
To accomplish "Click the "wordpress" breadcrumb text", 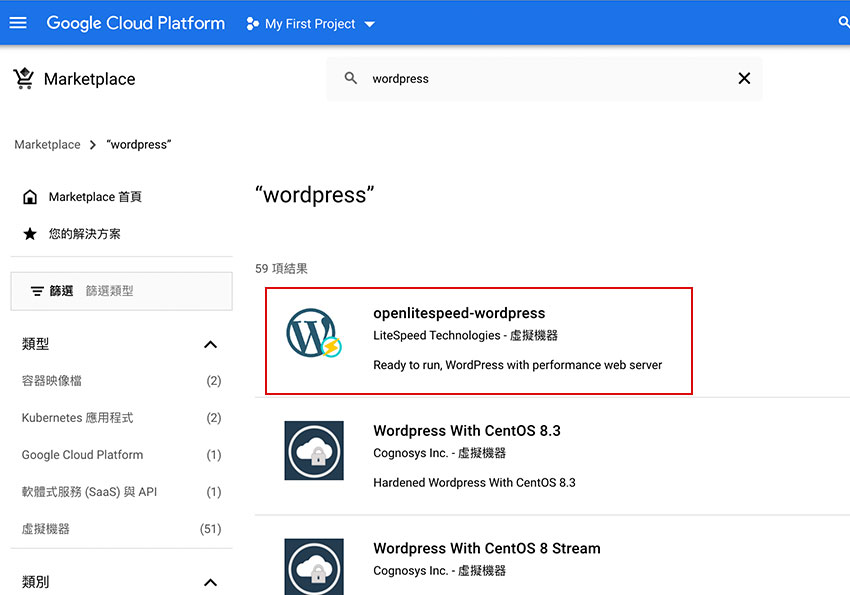I will (139, 145).
